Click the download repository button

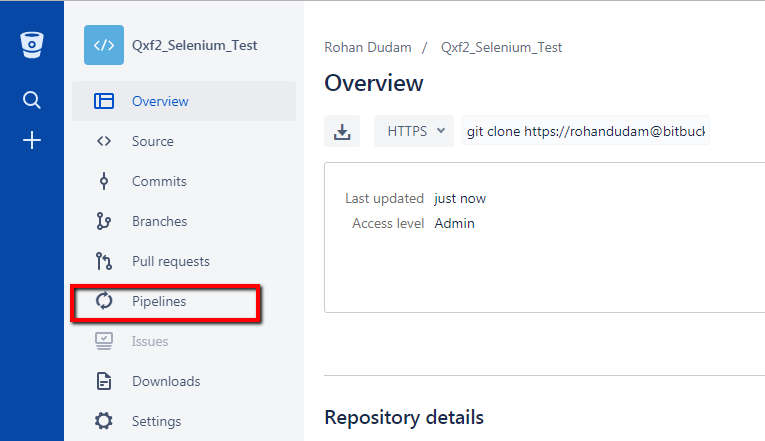coord(342,131)
